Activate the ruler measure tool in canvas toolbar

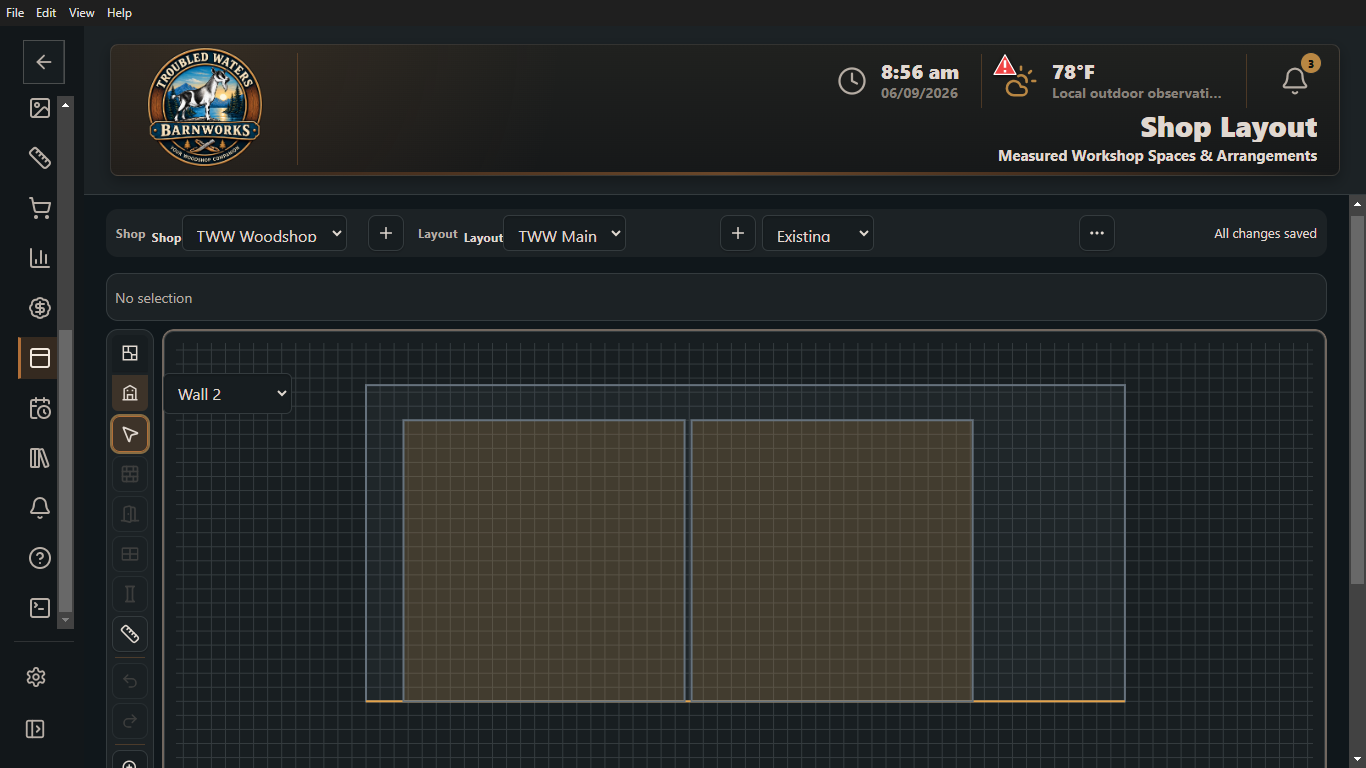click(x=130, y=634)
